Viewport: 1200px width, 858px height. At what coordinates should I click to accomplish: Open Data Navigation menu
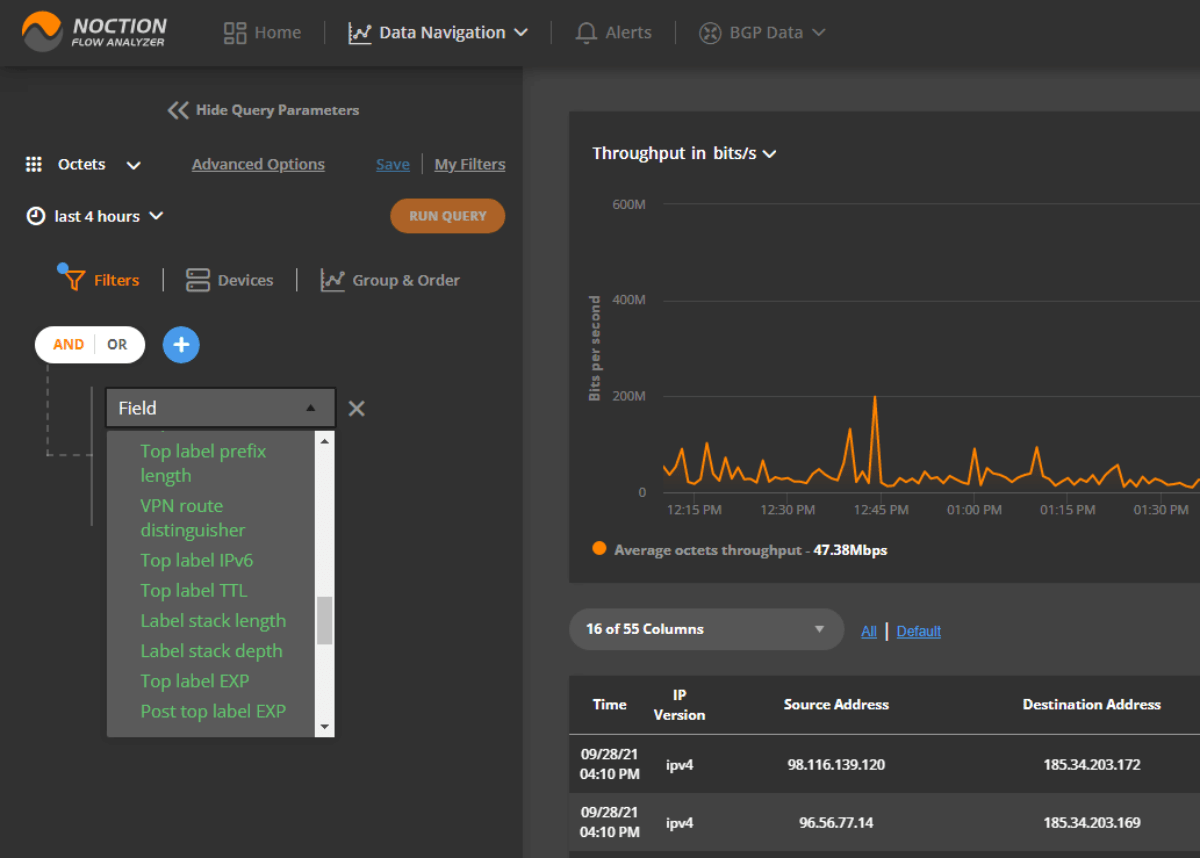438,33
